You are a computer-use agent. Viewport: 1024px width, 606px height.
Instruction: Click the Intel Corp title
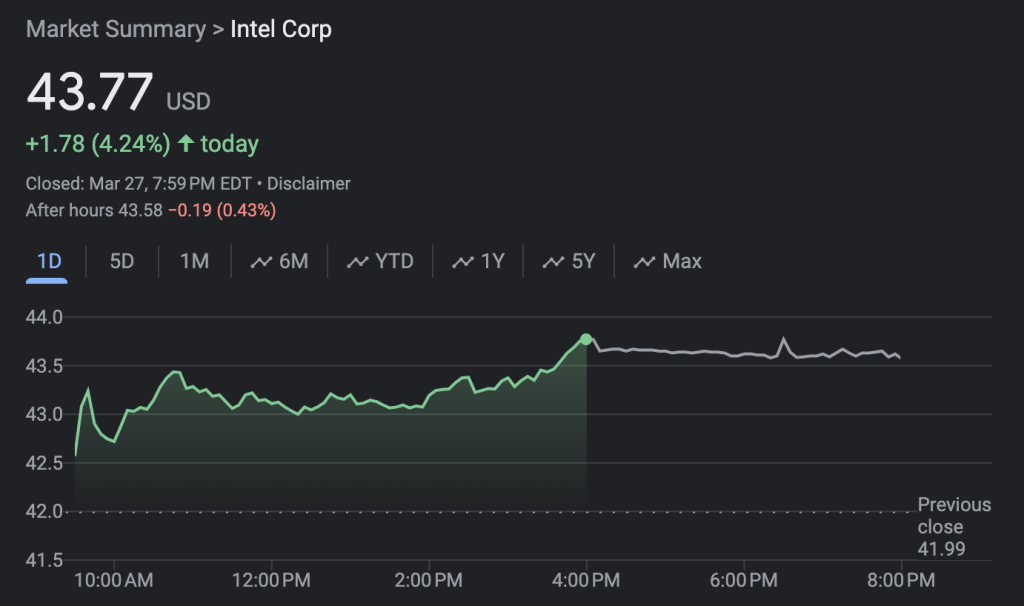281,29
